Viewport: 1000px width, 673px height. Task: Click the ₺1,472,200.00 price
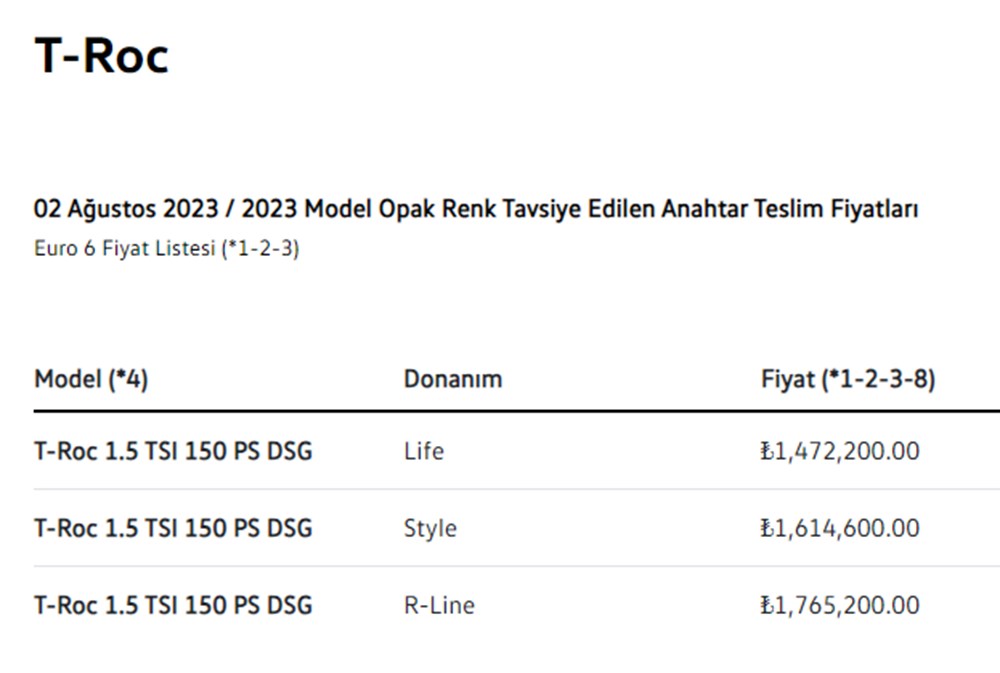pos(840,451)
